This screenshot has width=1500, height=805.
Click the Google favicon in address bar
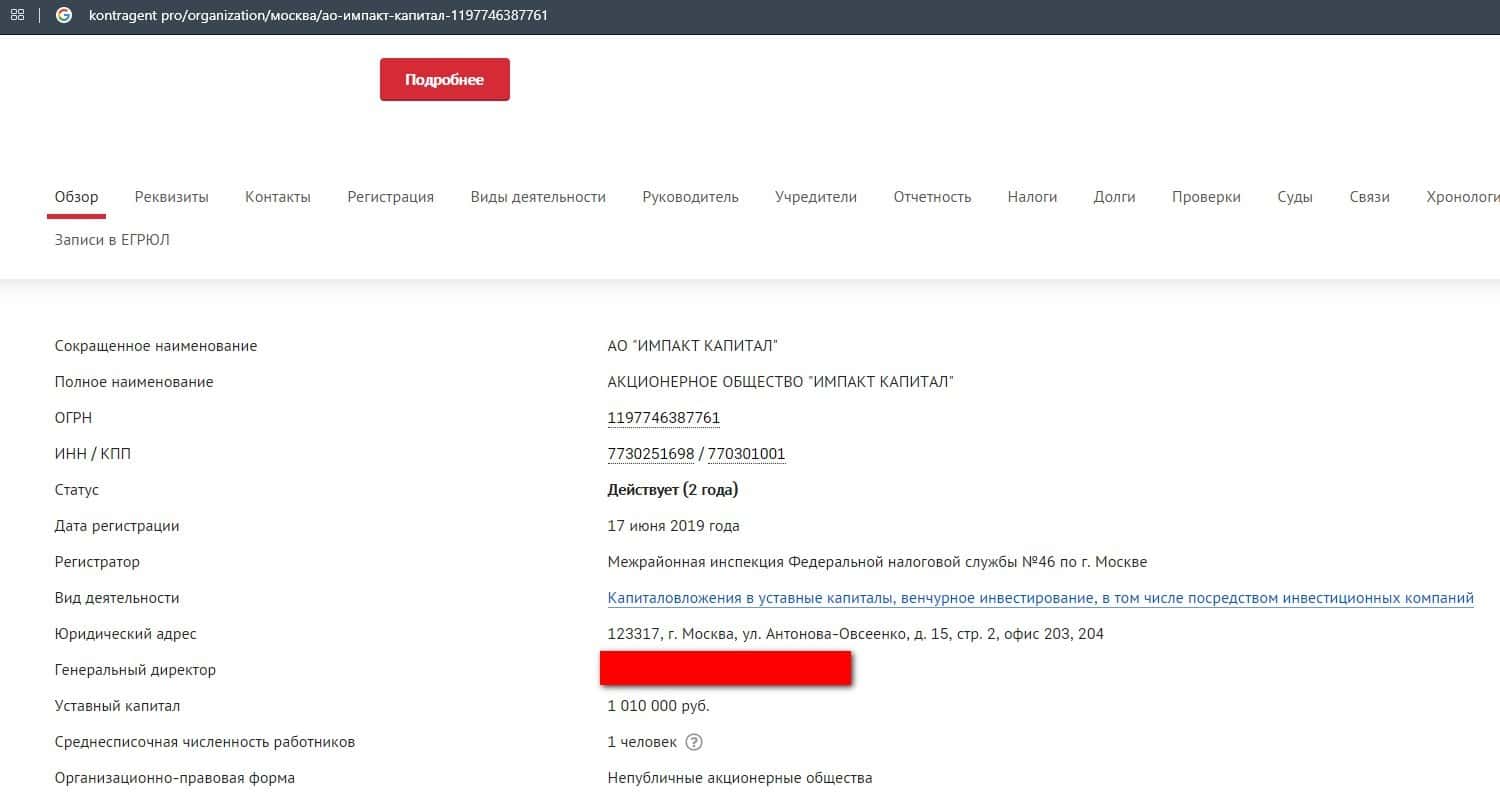[x=64, y=16]
